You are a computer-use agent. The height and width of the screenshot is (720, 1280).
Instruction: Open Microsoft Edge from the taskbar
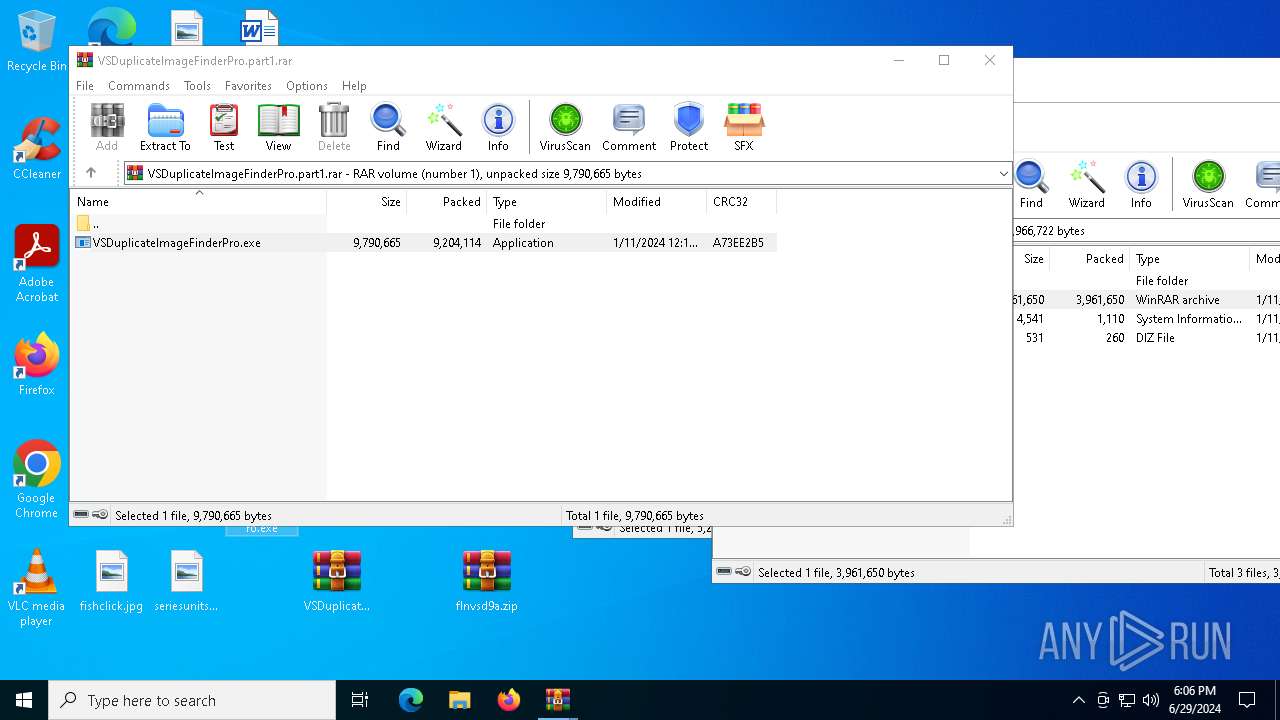pos(411,700)
